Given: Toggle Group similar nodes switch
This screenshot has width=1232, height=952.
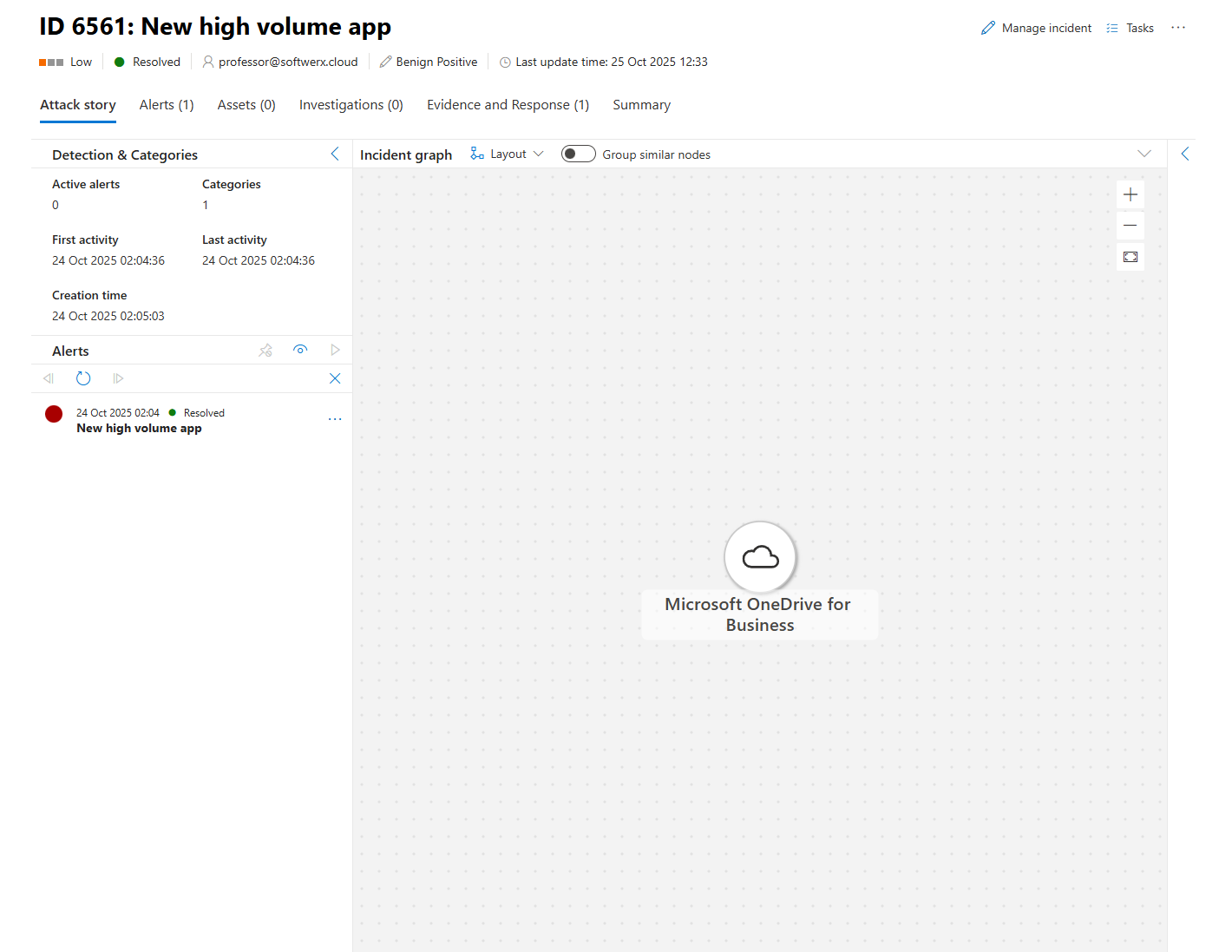Looking at the screenshot, I should pos(578,154).
